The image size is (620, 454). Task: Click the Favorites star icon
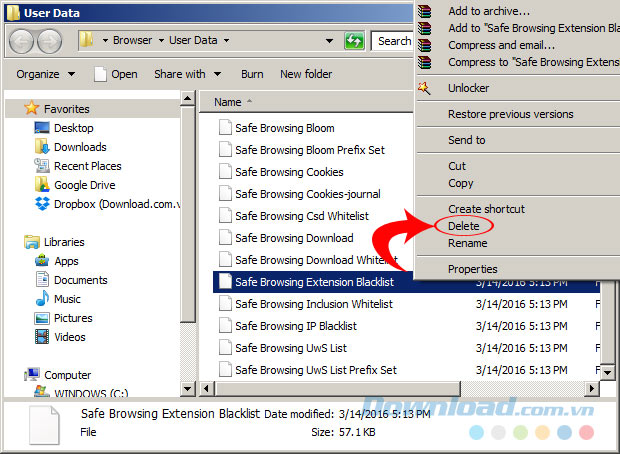coord(31,108)
